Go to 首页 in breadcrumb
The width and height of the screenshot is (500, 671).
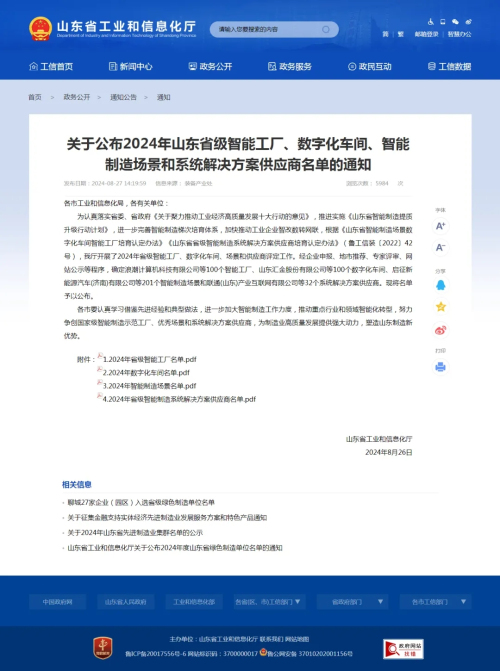click(x=35, y=97)
